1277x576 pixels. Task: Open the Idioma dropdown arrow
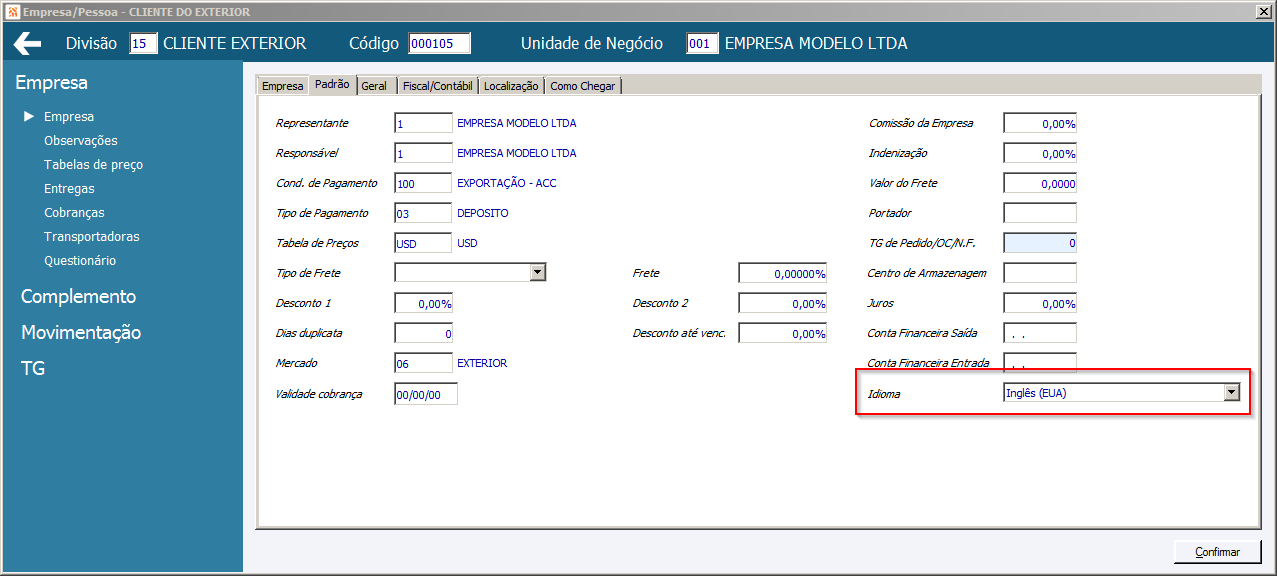tap(1232, 393)
